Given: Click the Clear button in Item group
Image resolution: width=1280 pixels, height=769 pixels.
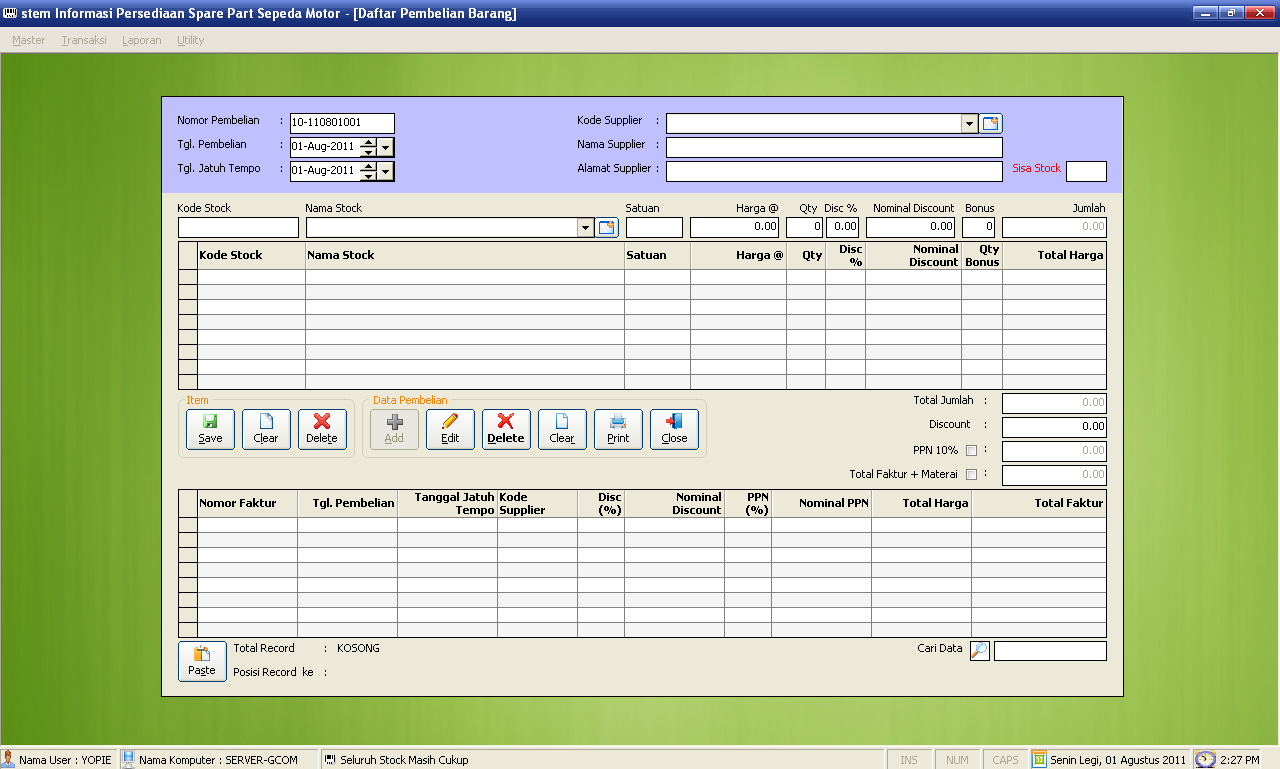Looking at the screenshot, I should click(266, 429).
